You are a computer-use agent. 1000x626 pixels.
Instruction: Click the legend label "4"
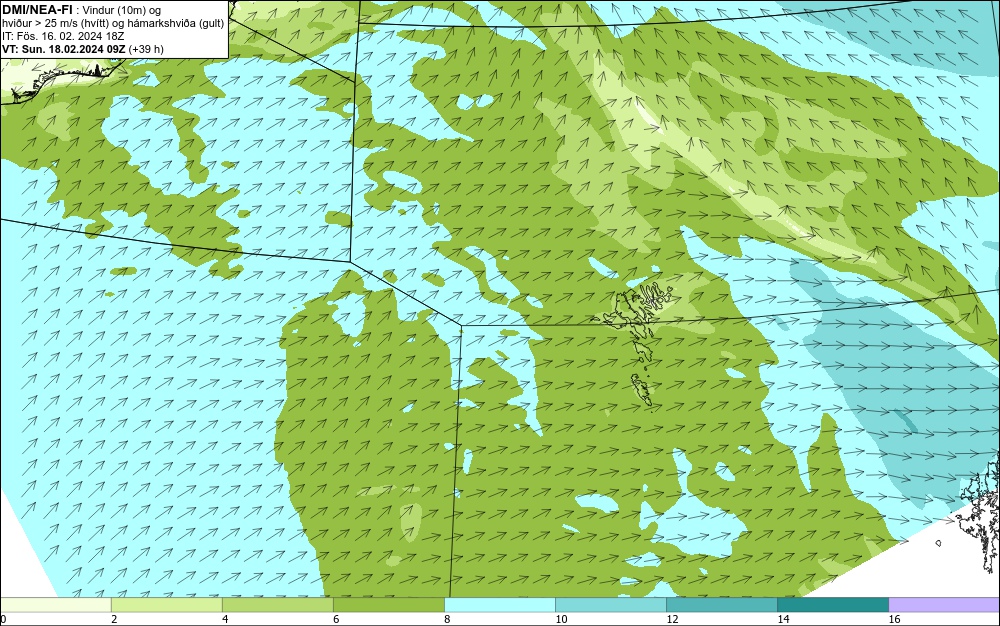click(x=225, y=619)
